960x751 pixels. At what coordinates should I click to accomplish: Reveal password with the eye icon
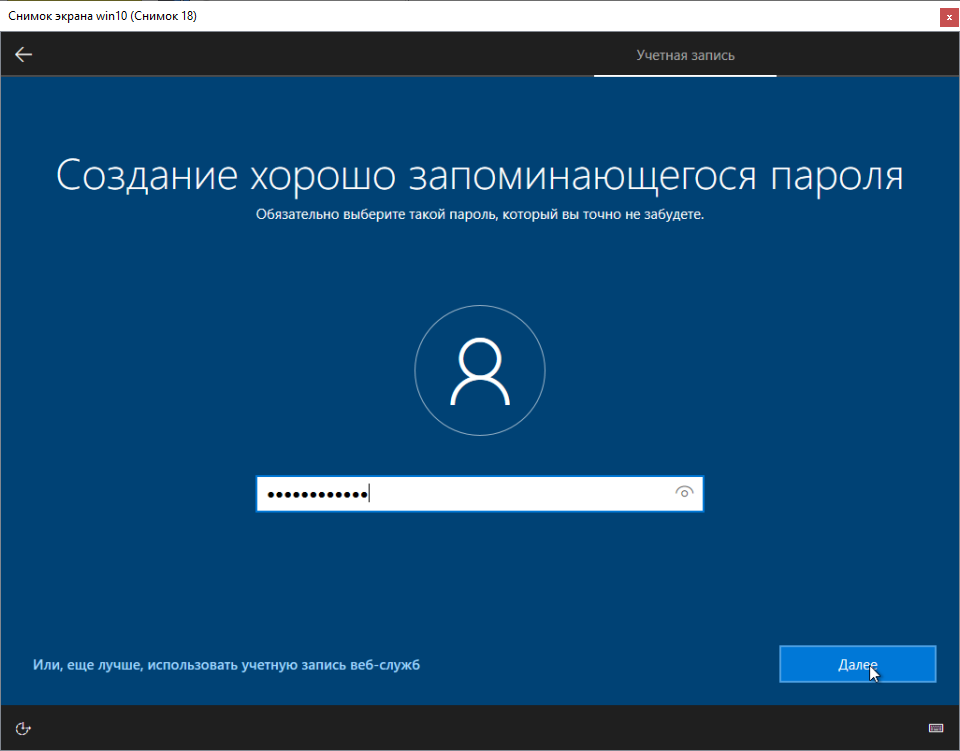coord(684,492)
